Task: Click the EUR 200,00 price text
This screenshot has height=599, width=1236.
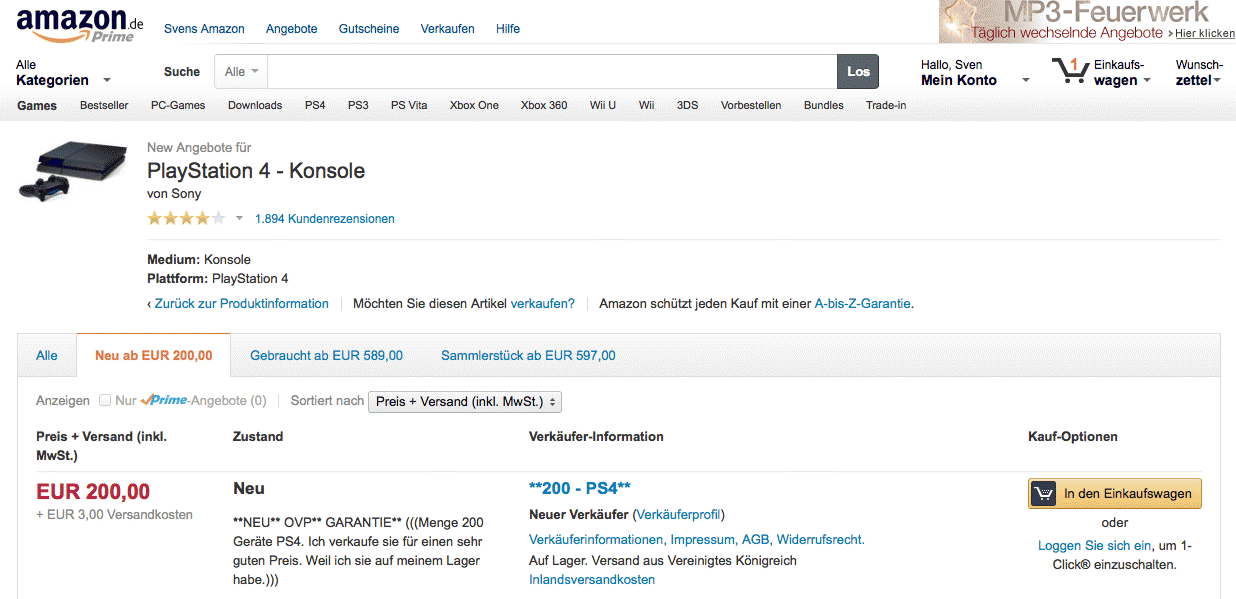Action: [x=93, y=491]
